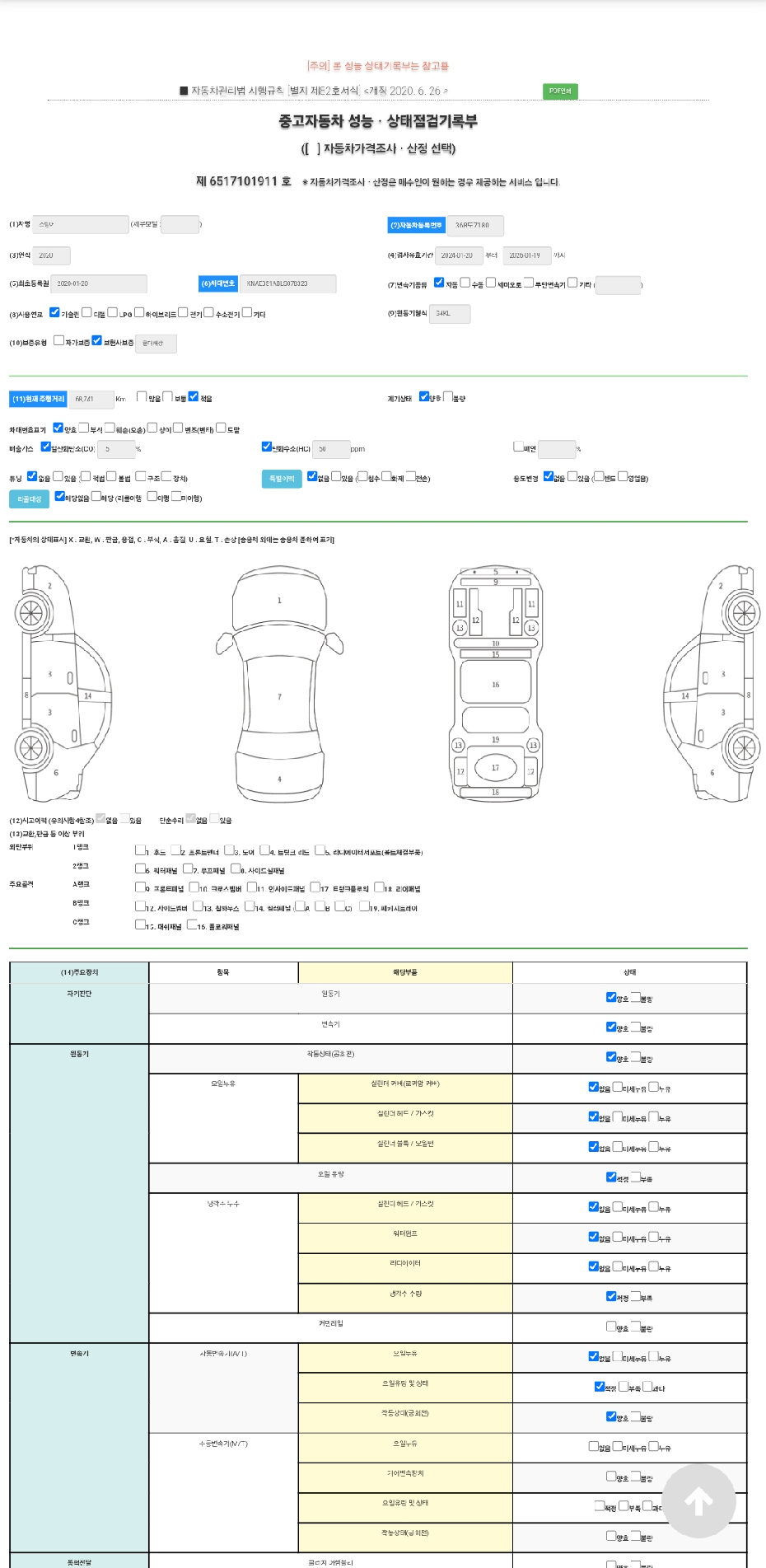Toggle 워터펌프 없음 checkbox
This screenshot has height=1568, width=766.
593,1236
